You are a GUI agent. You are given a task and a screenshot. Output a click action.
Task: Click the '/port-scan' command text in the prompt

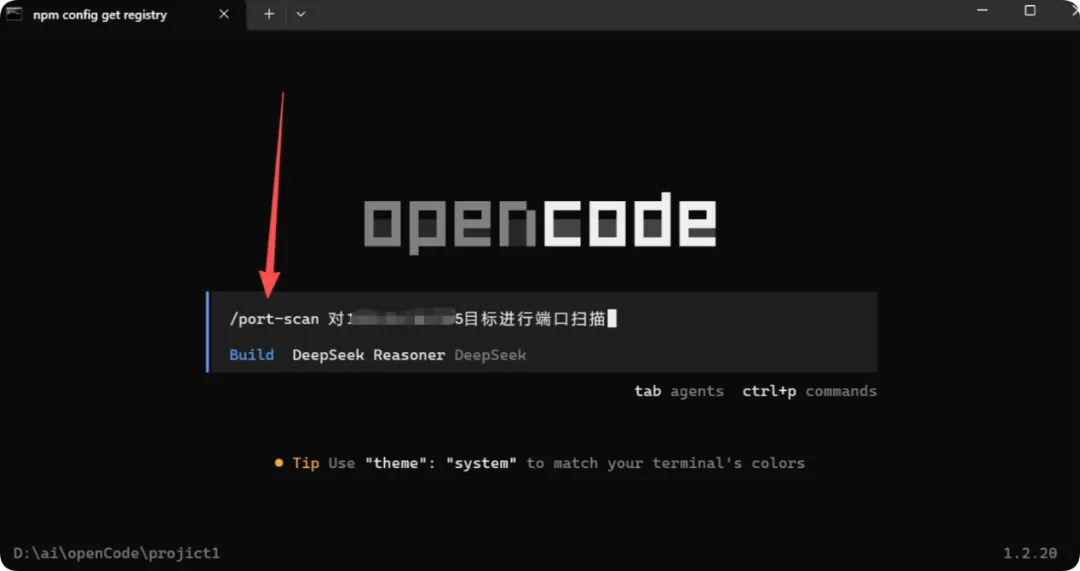point(274,319)
